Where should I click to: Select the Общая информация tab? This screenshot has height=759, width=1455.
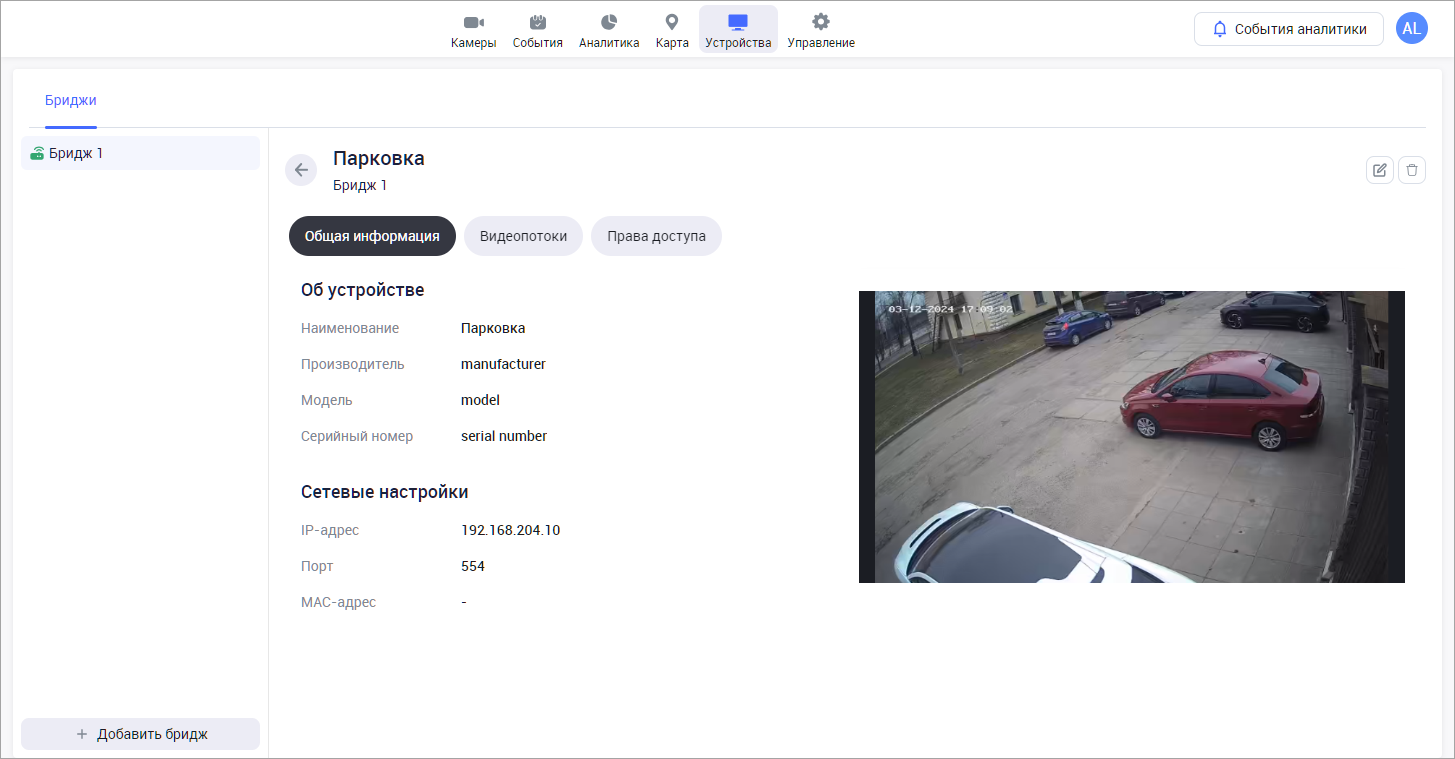pos(372,236)
